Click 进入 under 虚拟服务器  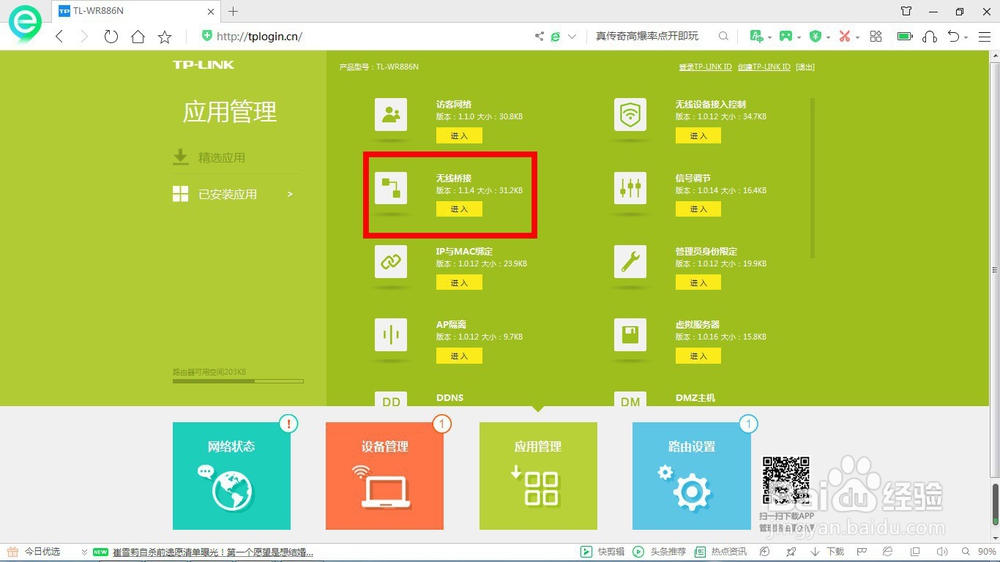(x=698, y=355)
